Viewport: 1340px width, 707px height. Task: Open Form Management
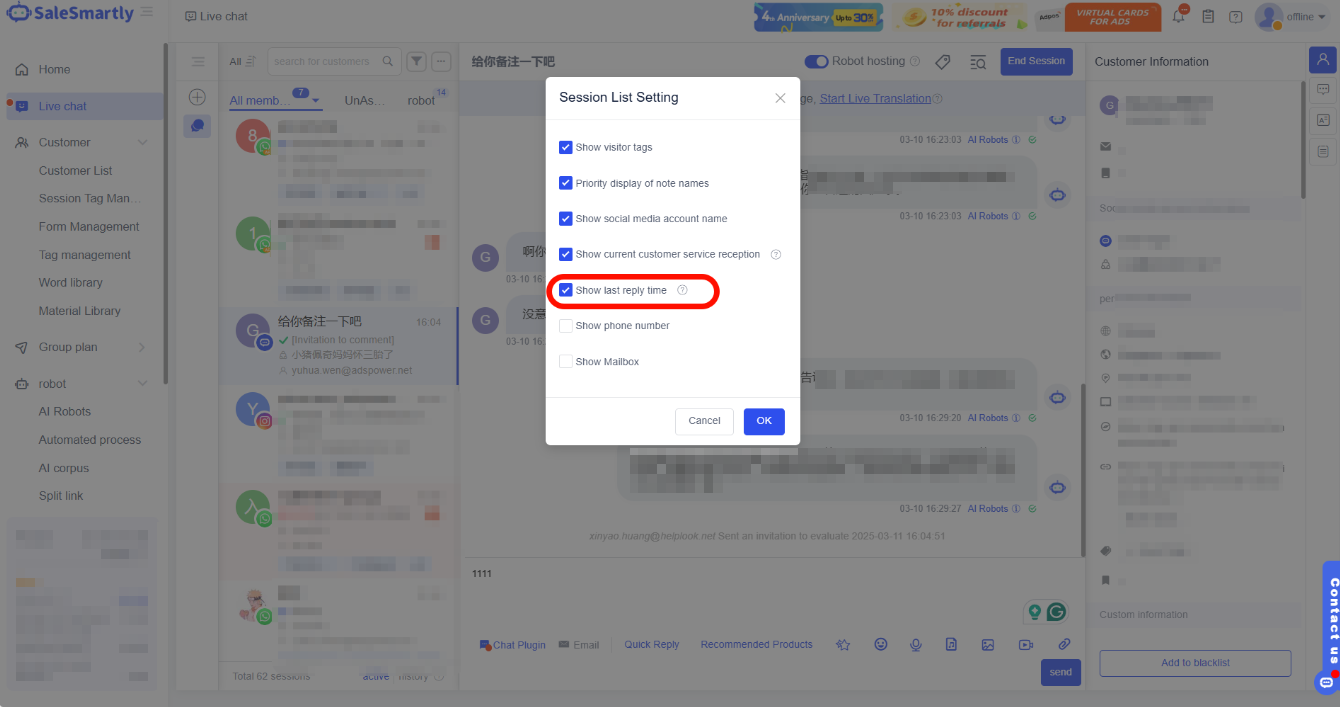(89, 227)
